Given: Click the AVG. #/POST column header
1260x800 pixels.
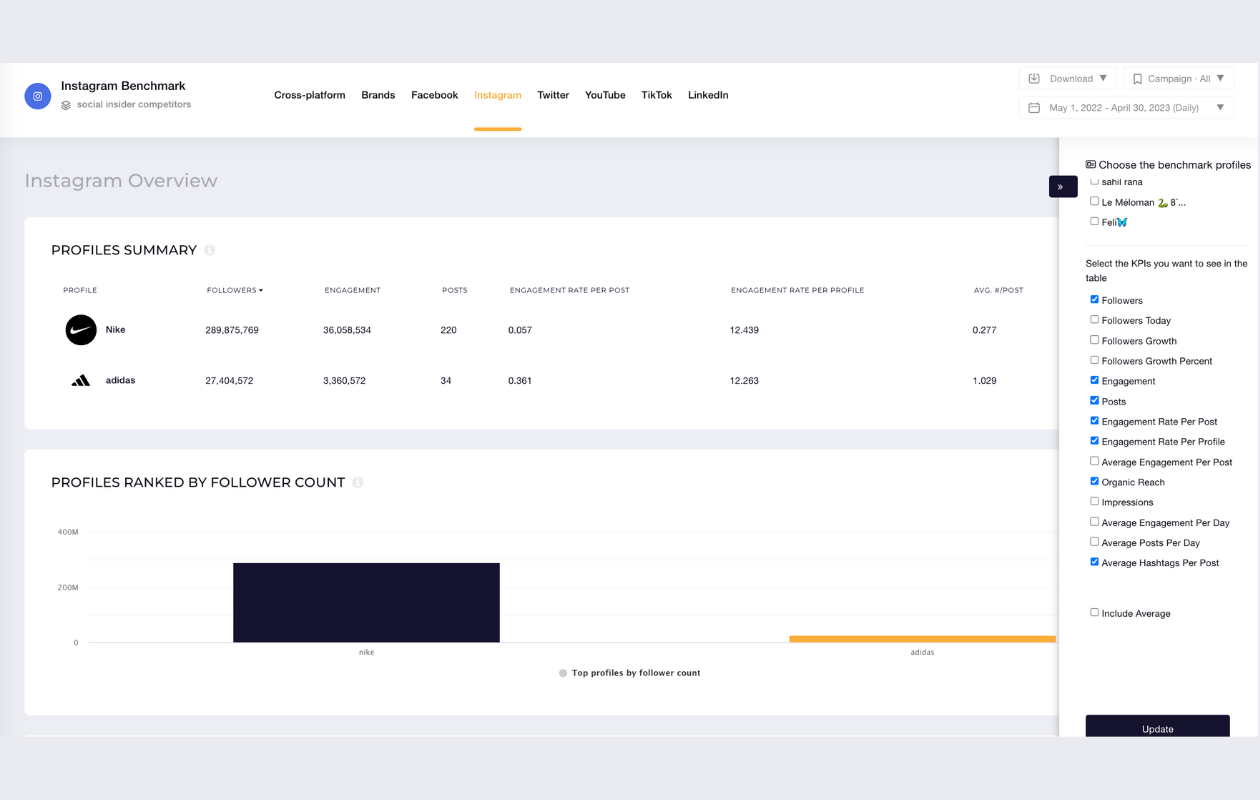Looking at the screenshot, I should tap(998, 290).
